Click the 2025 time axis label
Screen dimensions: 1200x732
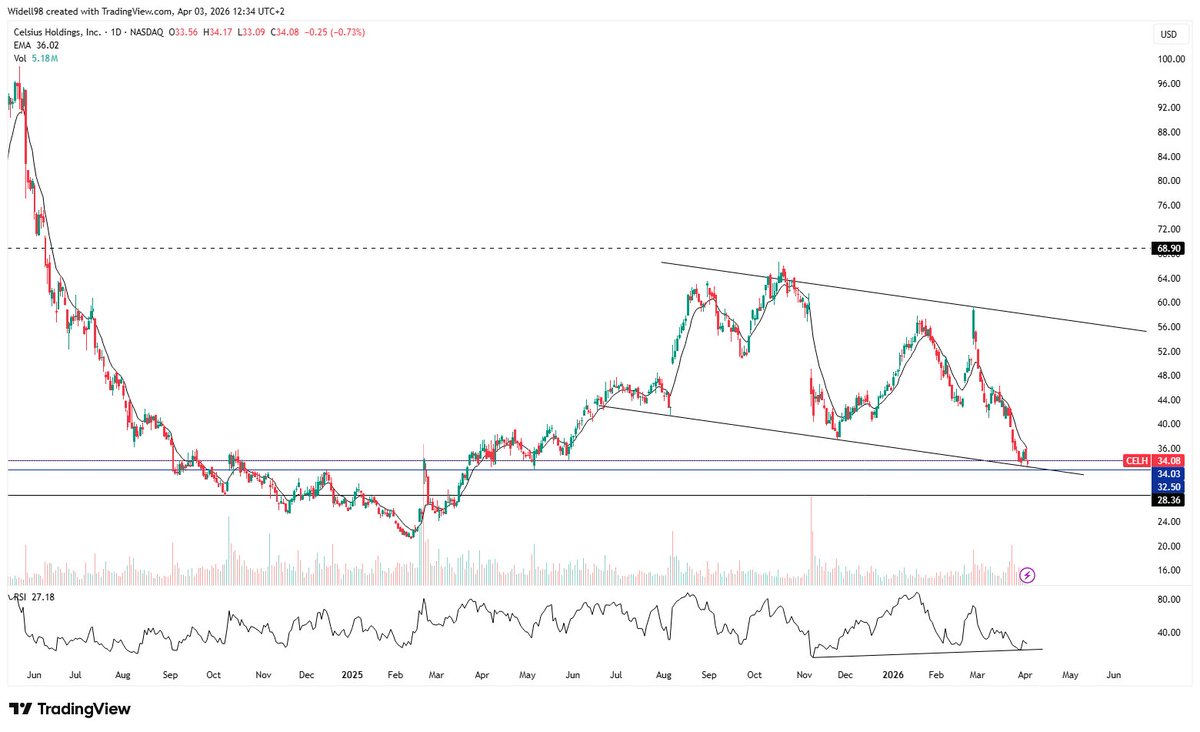(350, 676)
